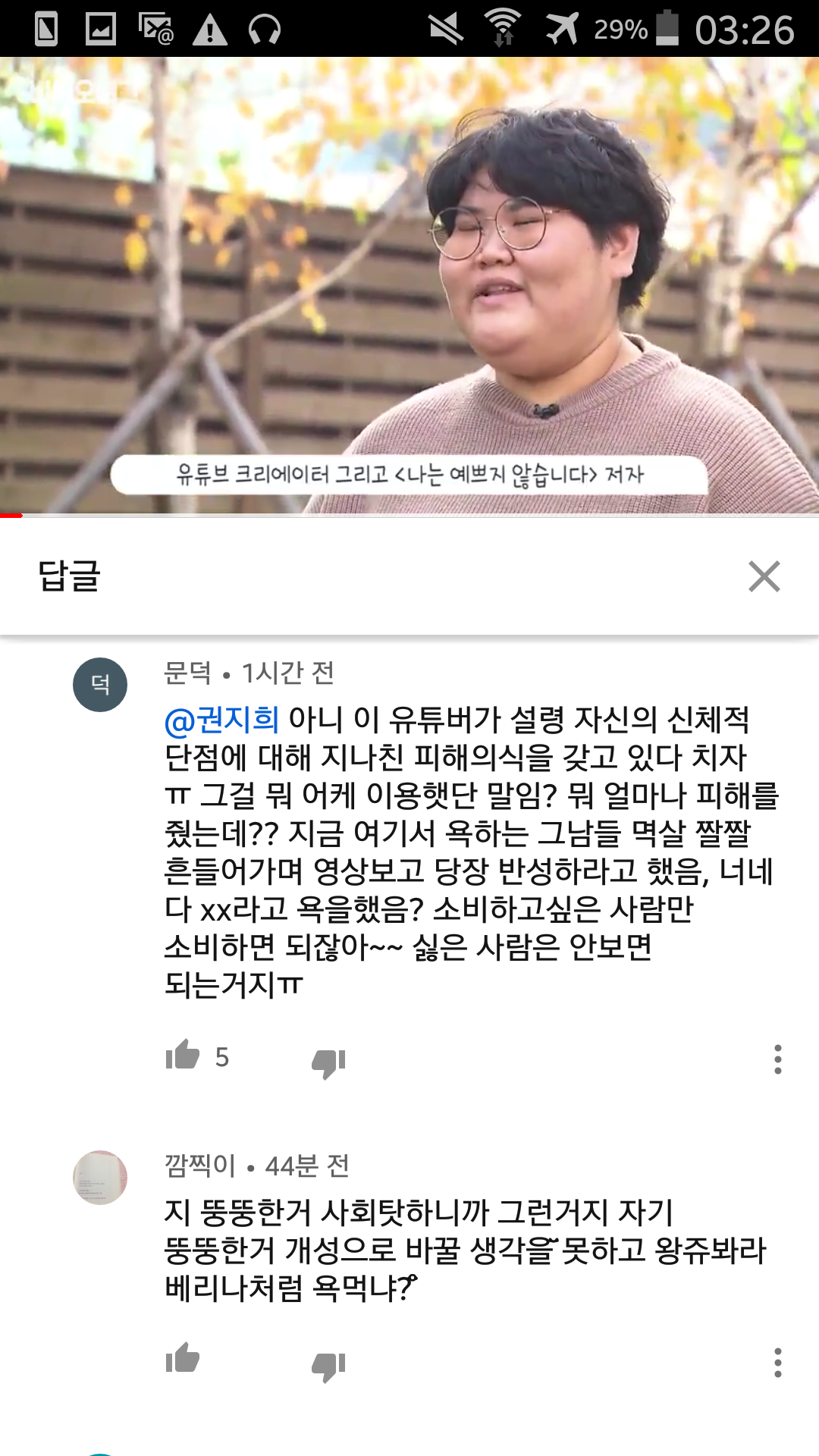Tap the like count 5

(x=221, y=1057)
